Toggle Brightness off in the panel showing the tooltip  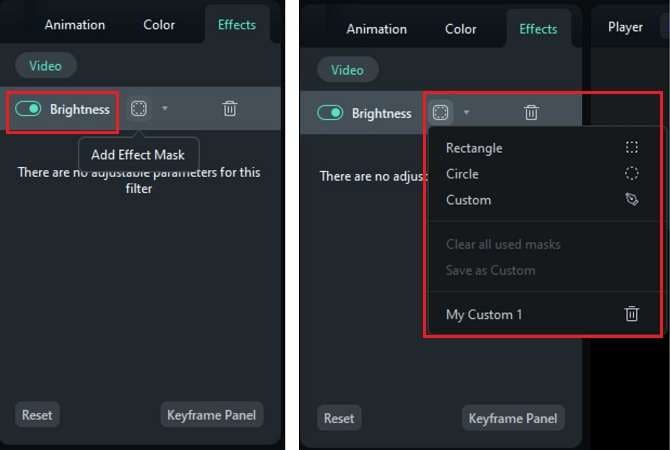28,109
